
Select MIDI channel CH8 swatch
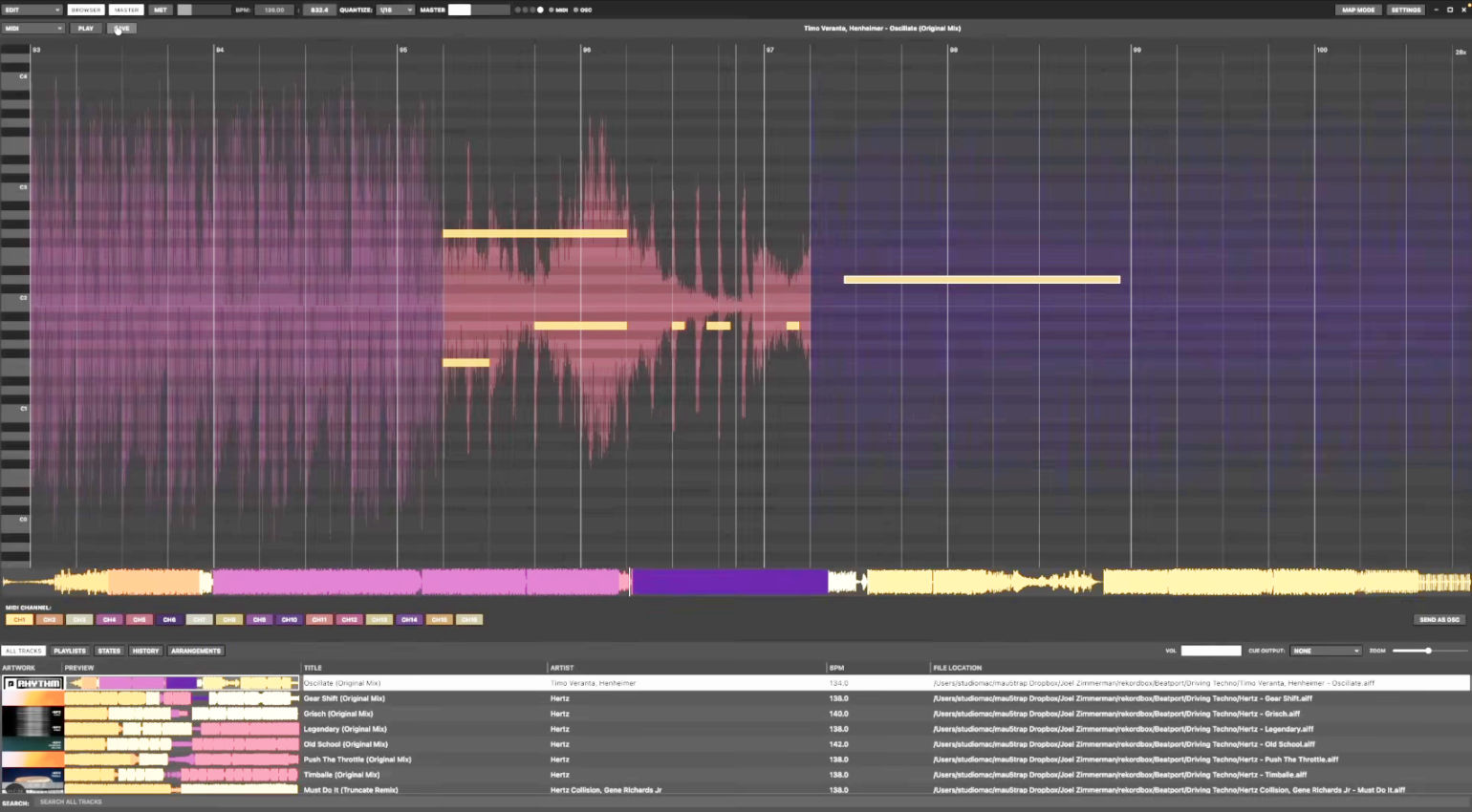pos(229,620)
